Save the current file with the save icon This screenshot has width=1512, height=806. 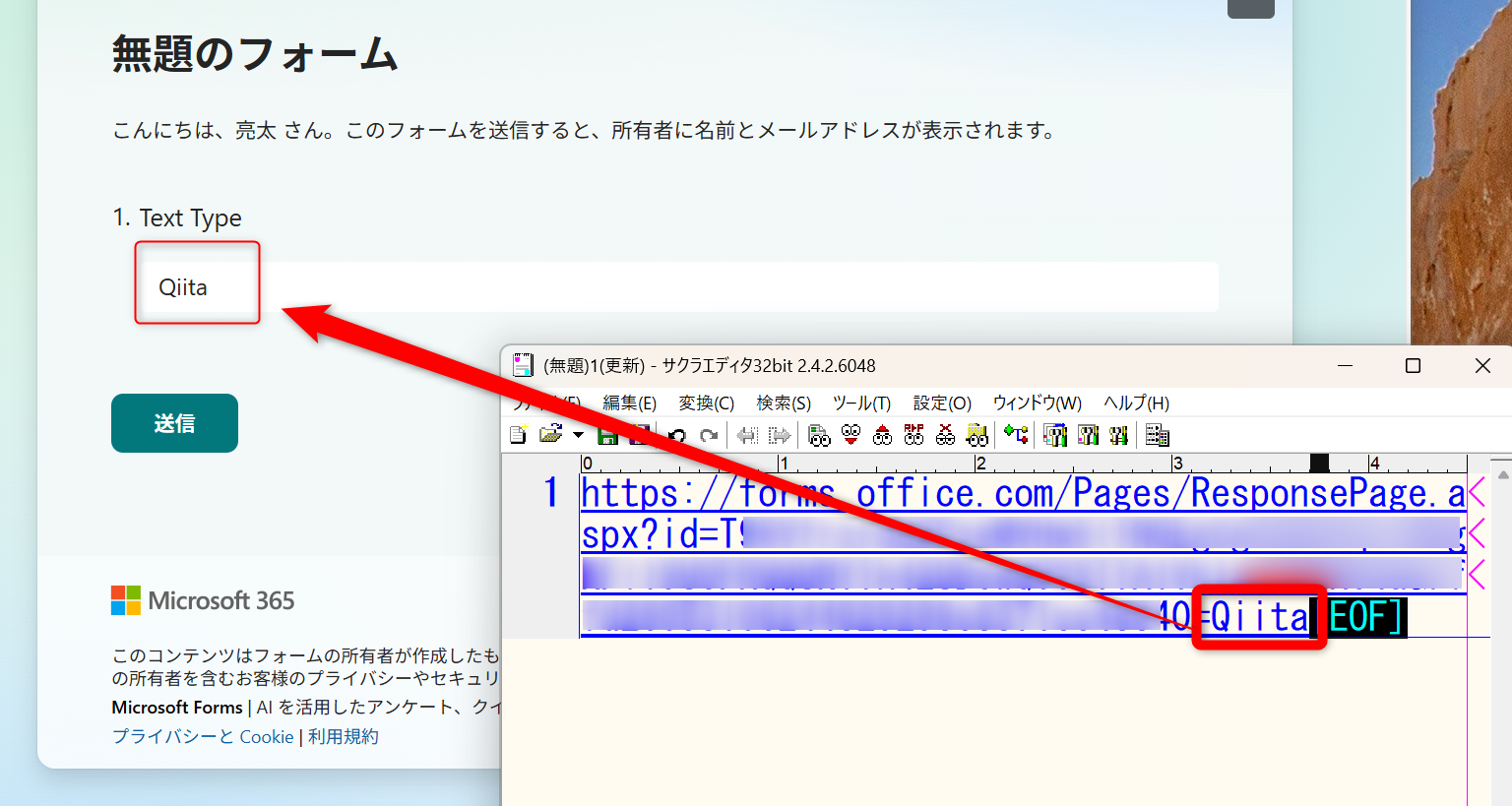[607, 434]
